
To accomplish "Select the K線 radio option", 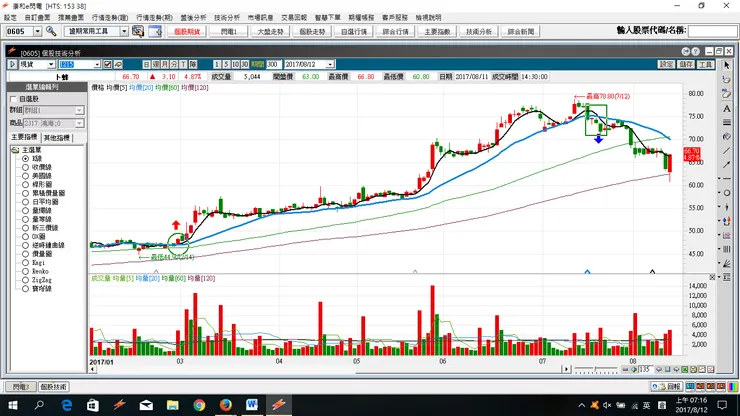I will click(25, 159).
